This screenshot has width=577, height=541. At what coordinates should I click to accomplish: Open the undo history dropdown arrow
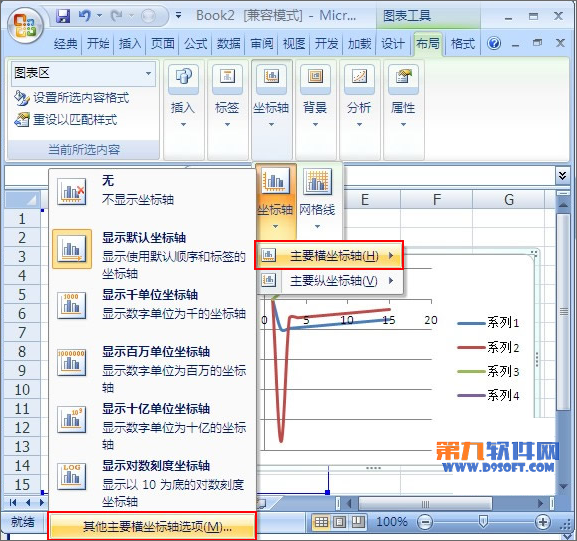(x=99, y=15)
